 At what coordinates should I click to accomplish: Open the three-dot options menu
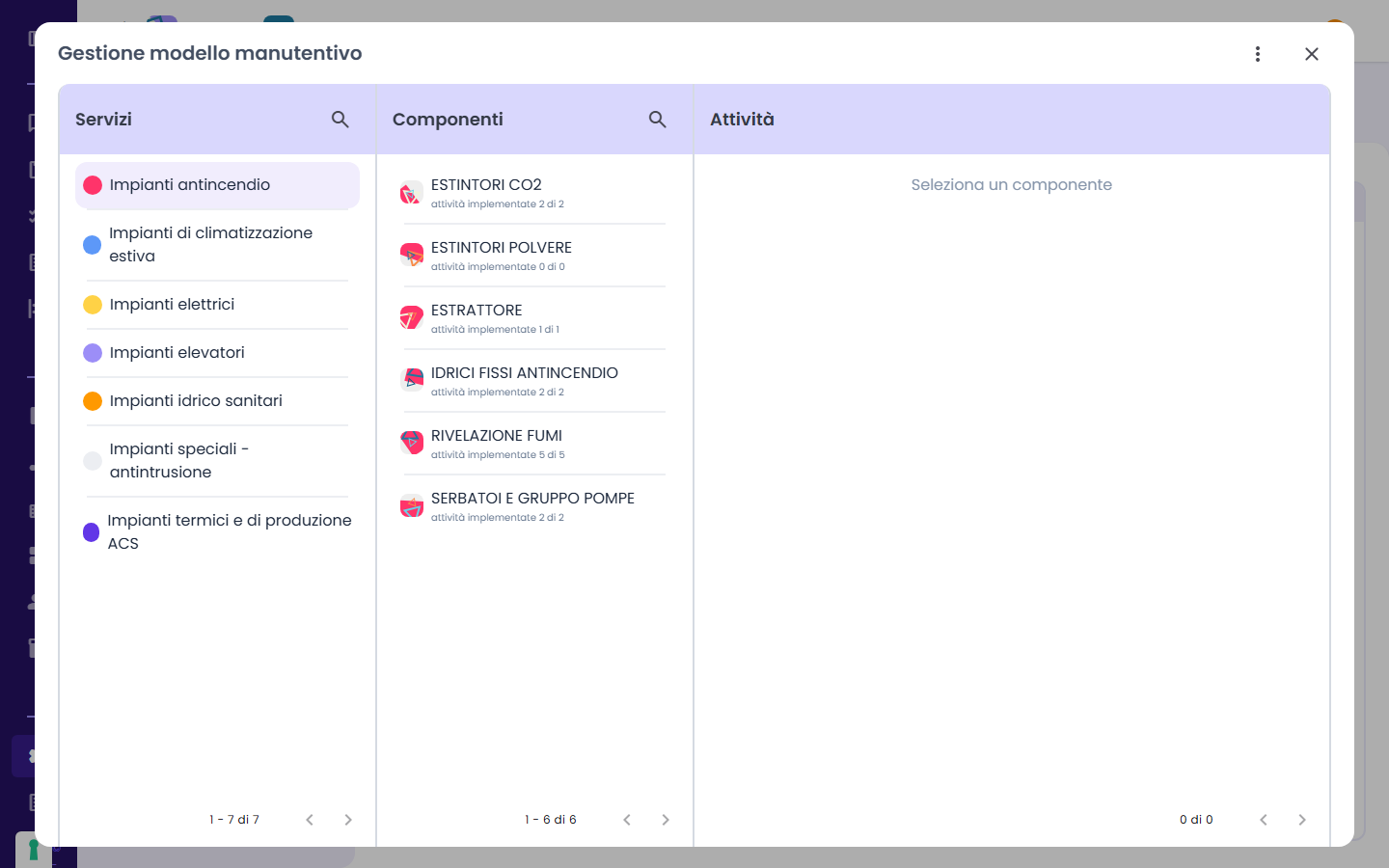pyautogui.click(x=1258, y=54)
